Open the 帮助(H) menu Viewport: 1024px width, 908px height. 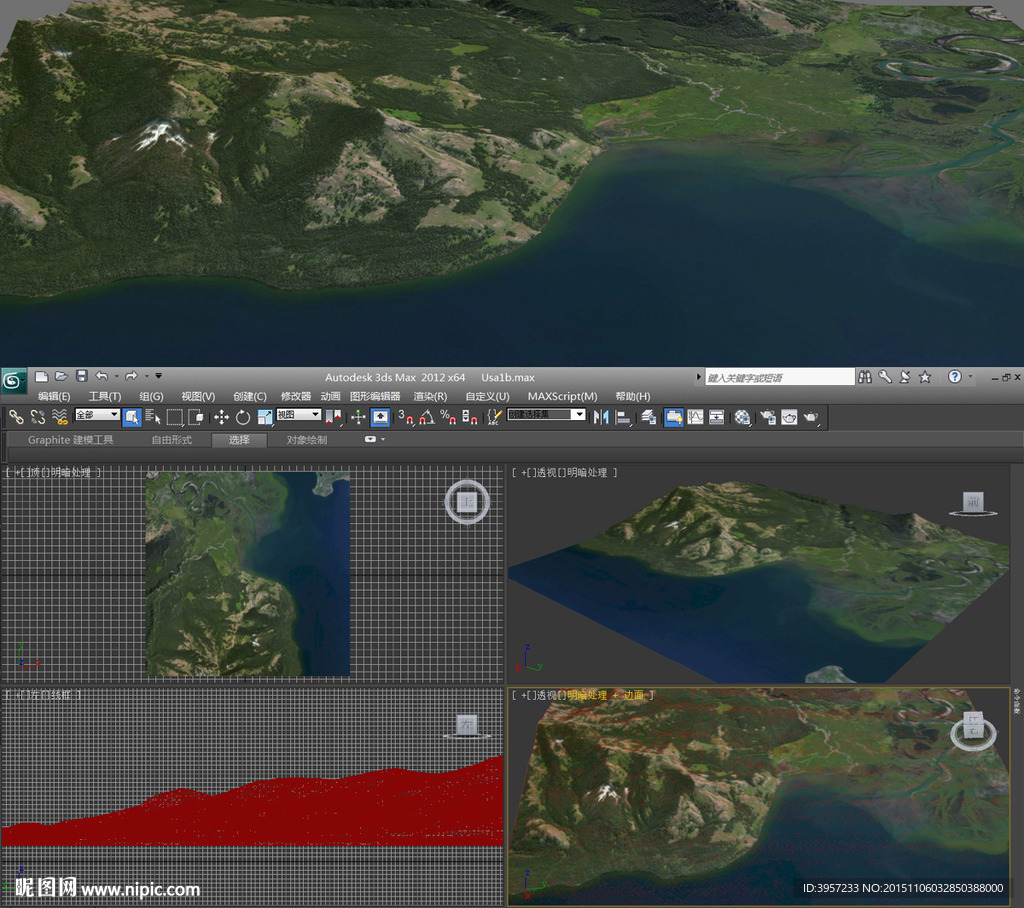coord(632,396)
